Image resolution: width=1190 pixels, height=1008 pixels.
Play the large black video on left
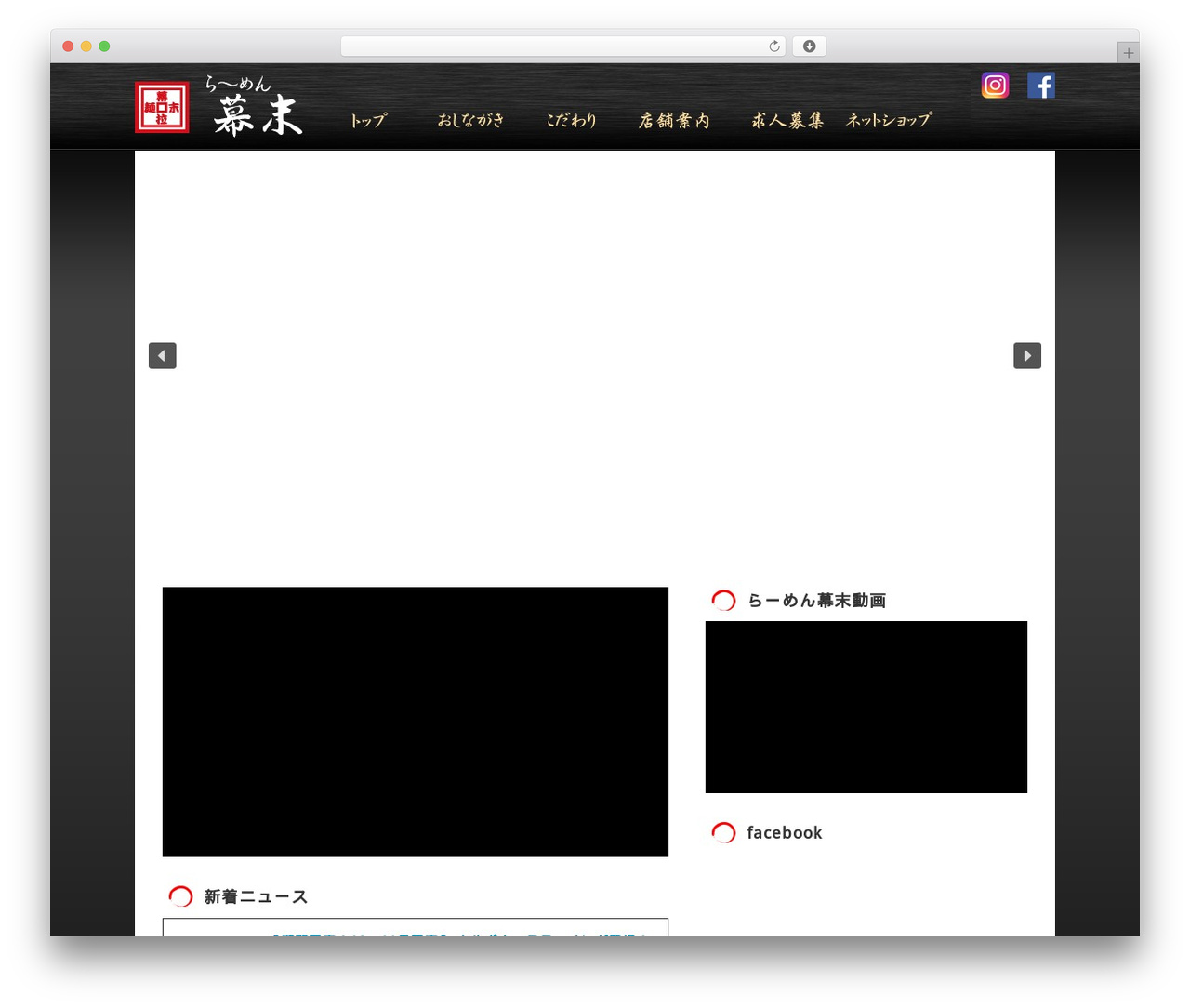coord(416,722)
